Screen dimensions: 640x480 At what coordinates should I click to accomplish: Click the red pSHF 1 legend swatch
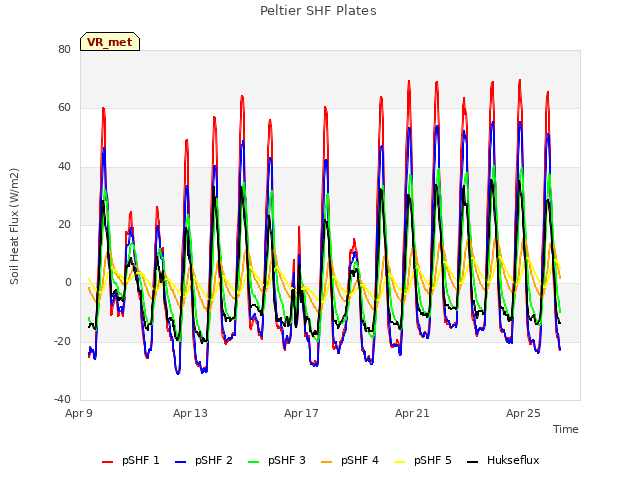[x=107, y=462]
